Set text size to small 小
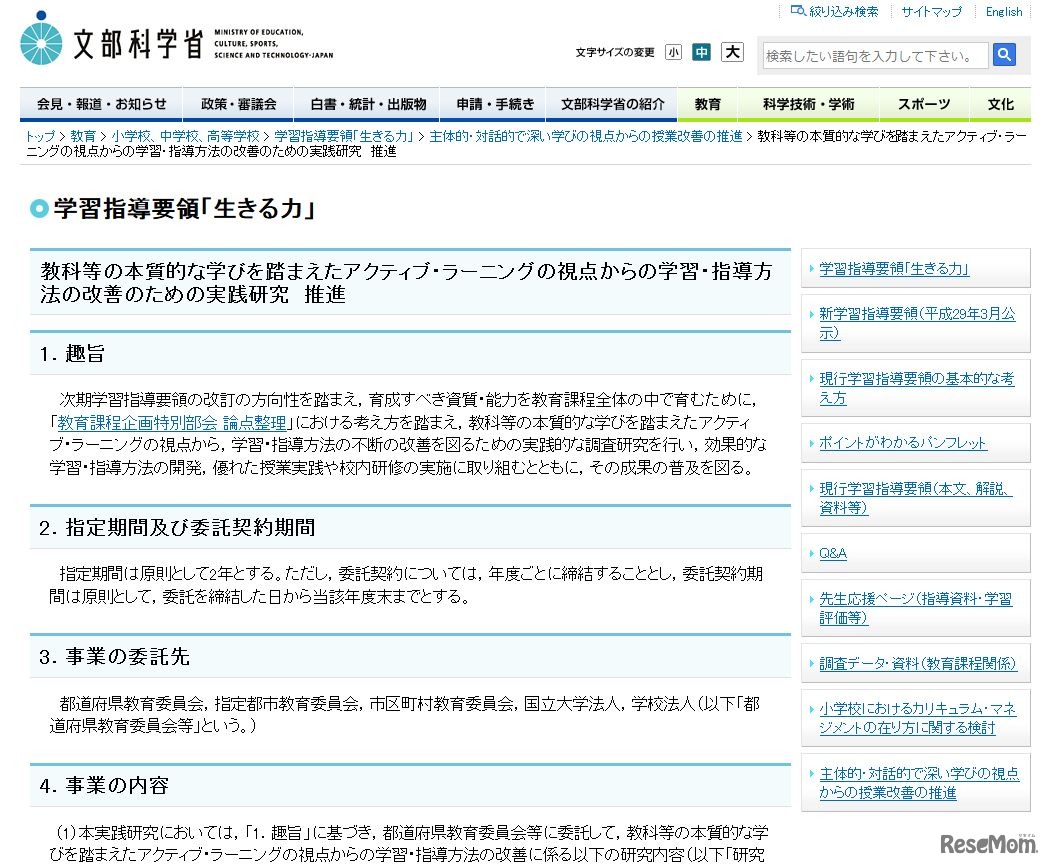This screenshot has width=1051, height=867. 674,52
